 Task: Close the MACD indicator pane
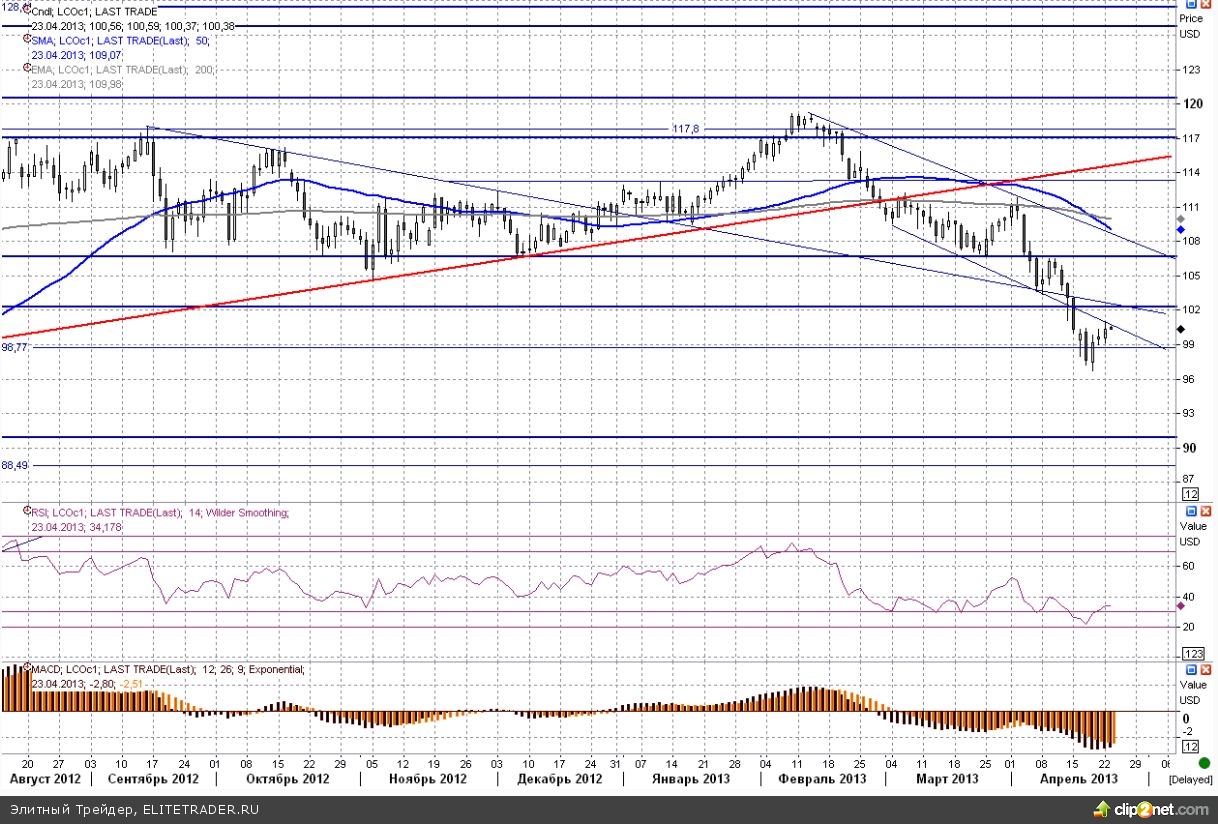[x=1205, y=668]
